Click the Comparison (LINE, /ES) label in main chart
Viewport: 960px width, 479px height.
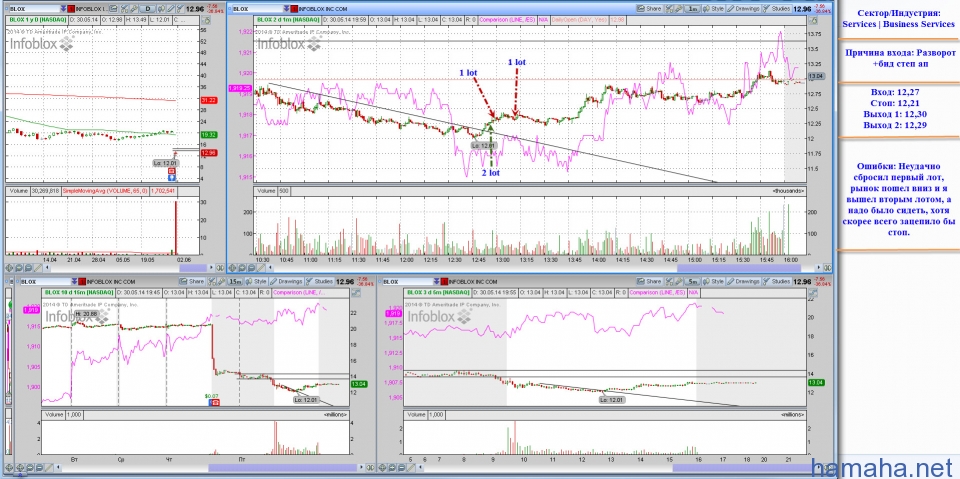pos(507,20)
